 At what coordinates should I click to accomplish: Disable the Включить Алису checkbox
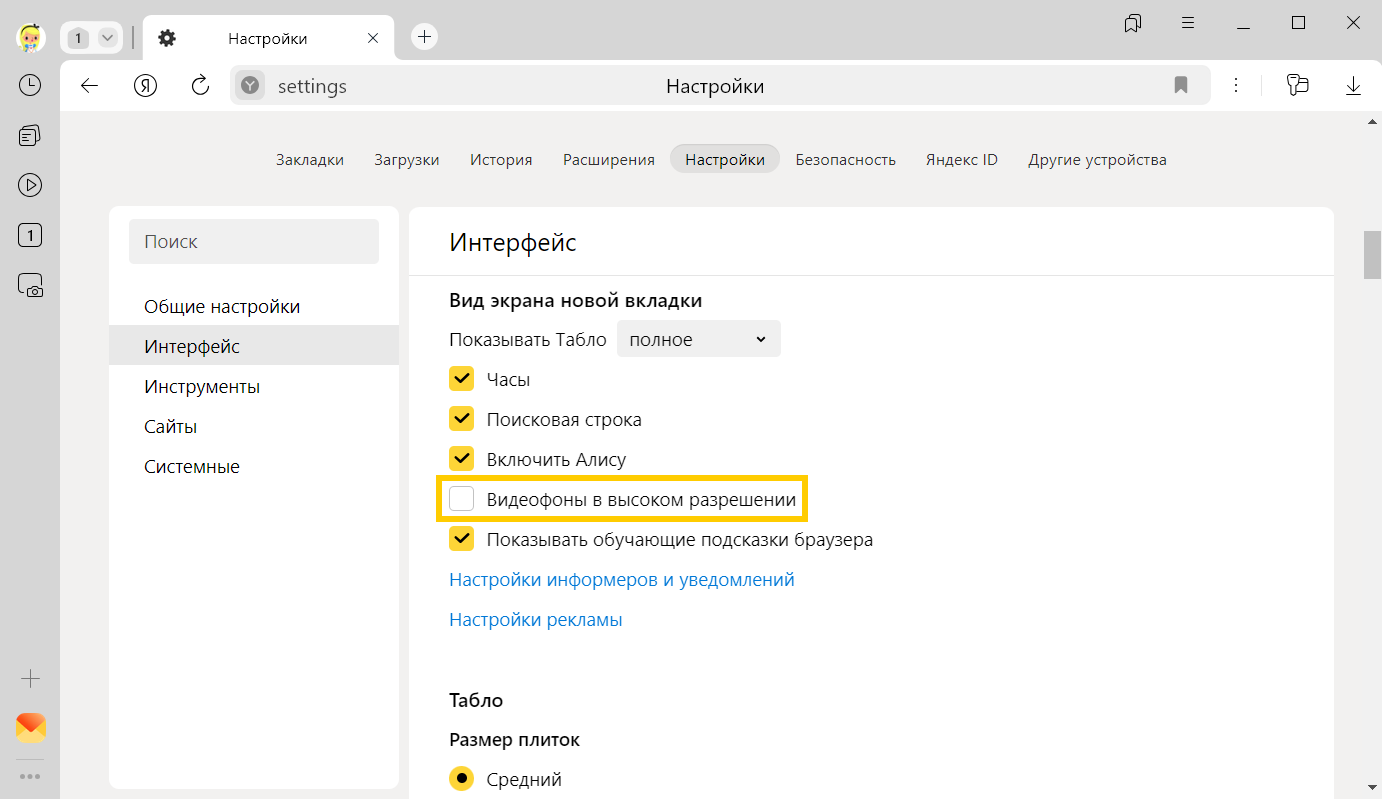coord(461,459)
